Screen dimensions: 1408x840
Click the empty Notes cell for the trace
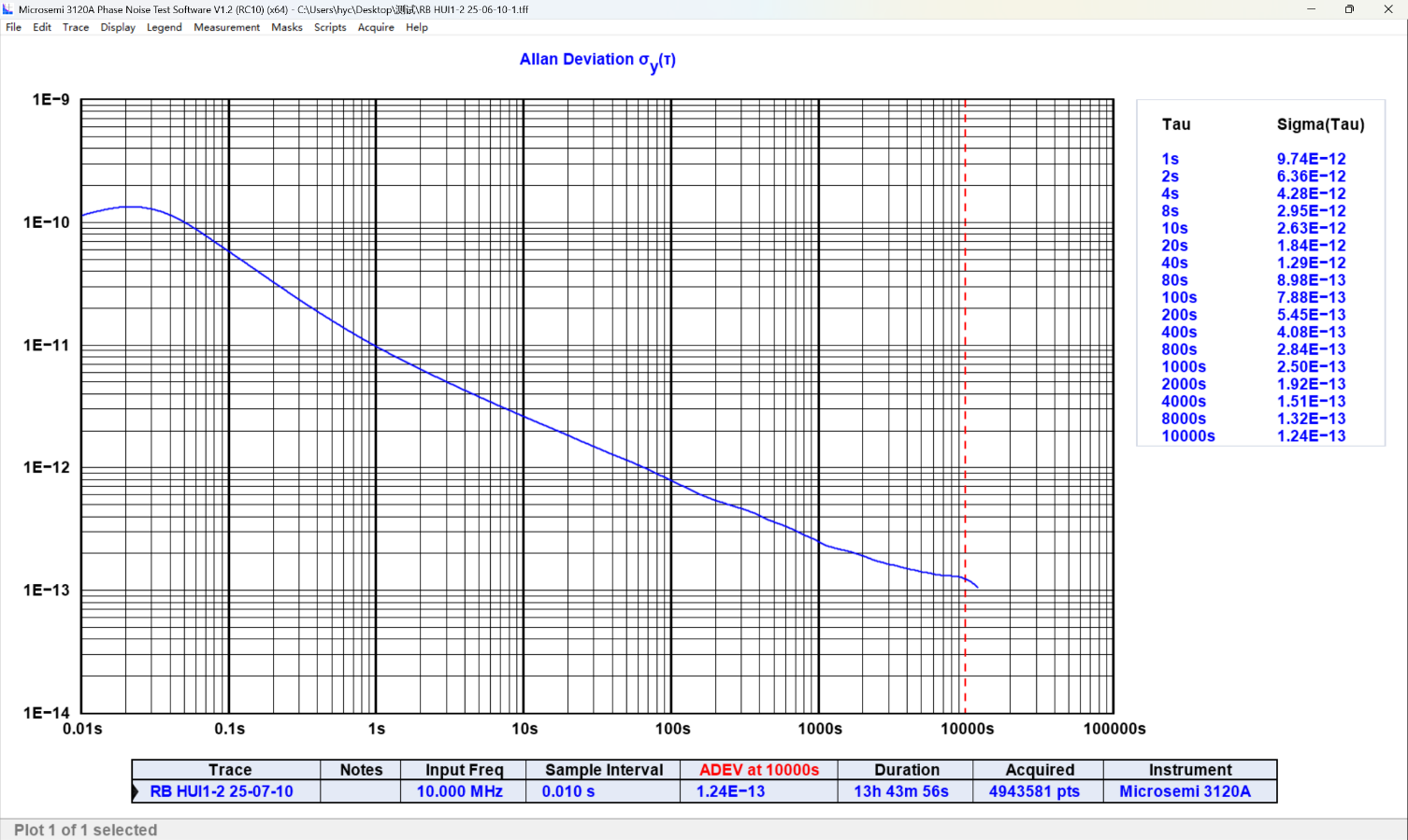point(361,791)
